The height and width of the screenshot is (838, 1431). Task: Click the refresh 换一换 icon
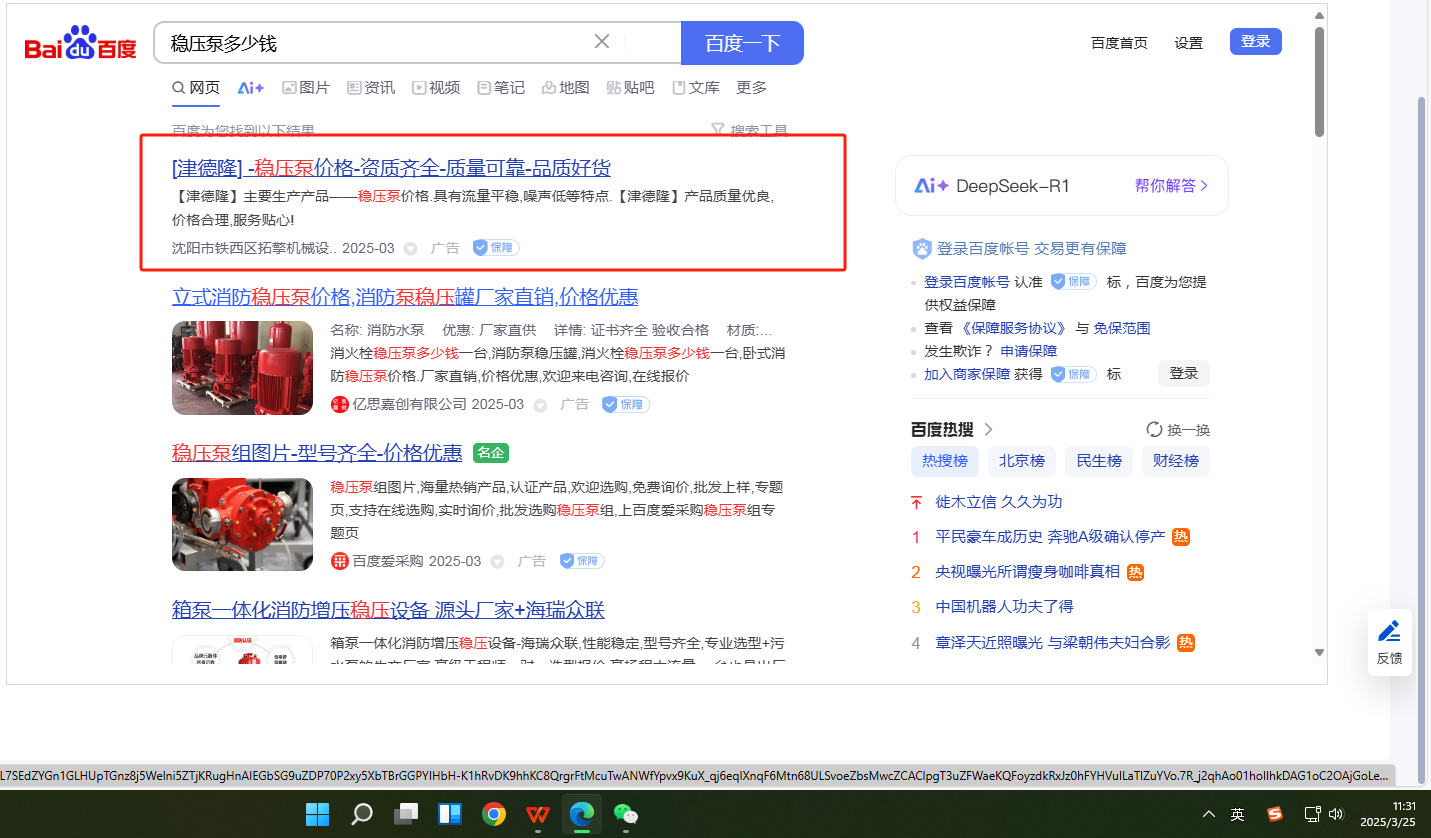pos(1154,430)
